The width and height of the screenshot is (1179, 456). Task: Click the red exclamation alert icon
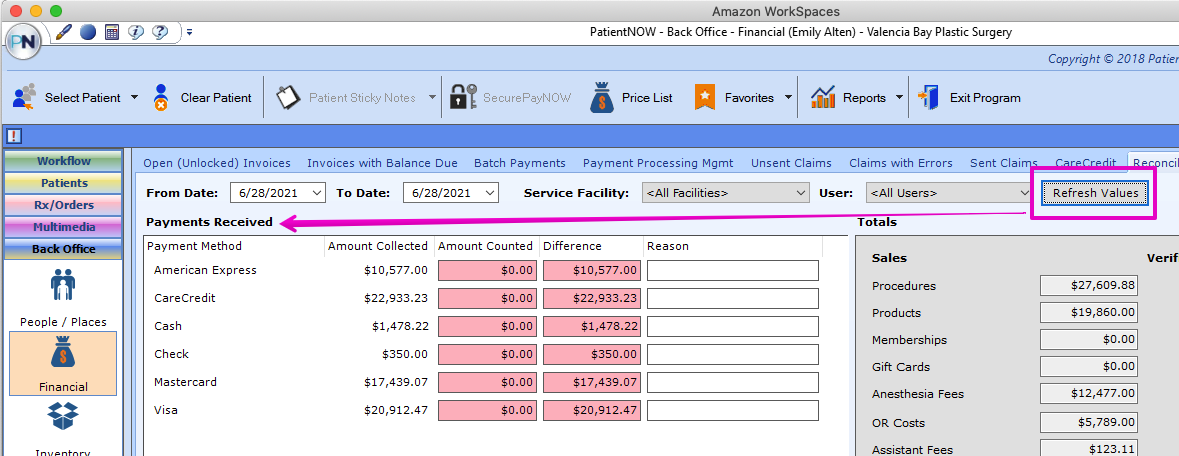[14, 136]
